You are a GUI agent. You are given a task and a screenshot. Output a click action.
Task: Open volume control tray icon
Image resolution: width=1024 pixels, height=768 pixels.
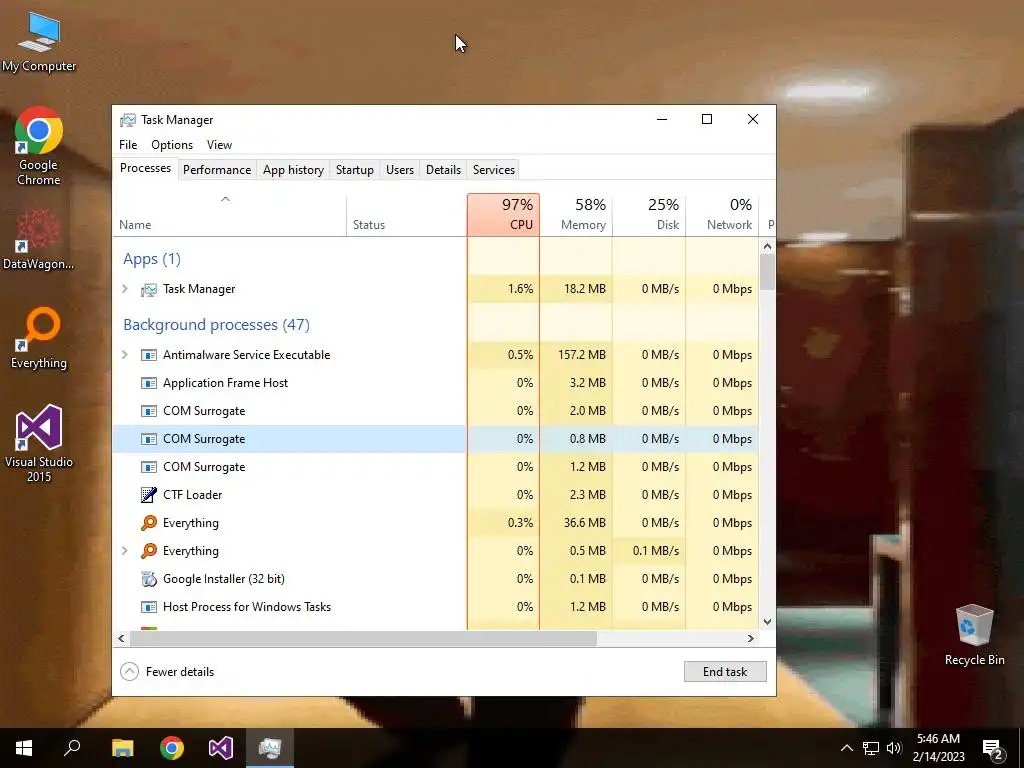[894, 748]
